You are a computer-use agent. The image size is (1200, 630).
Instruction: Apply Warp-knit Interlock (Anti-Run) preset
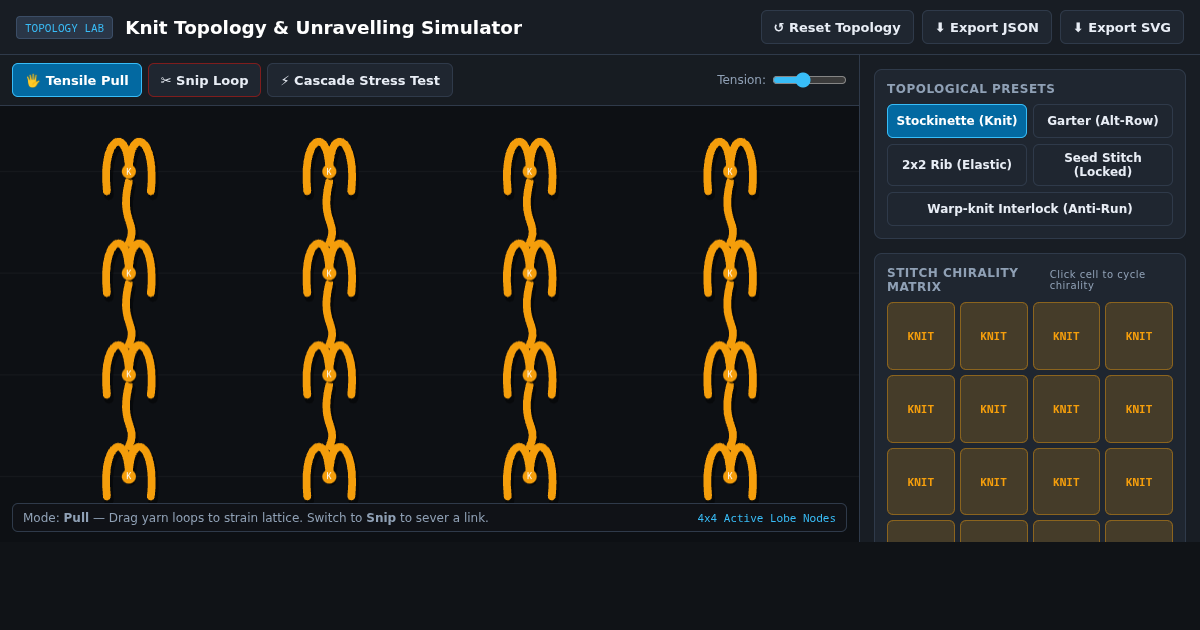click(1029, 209)
